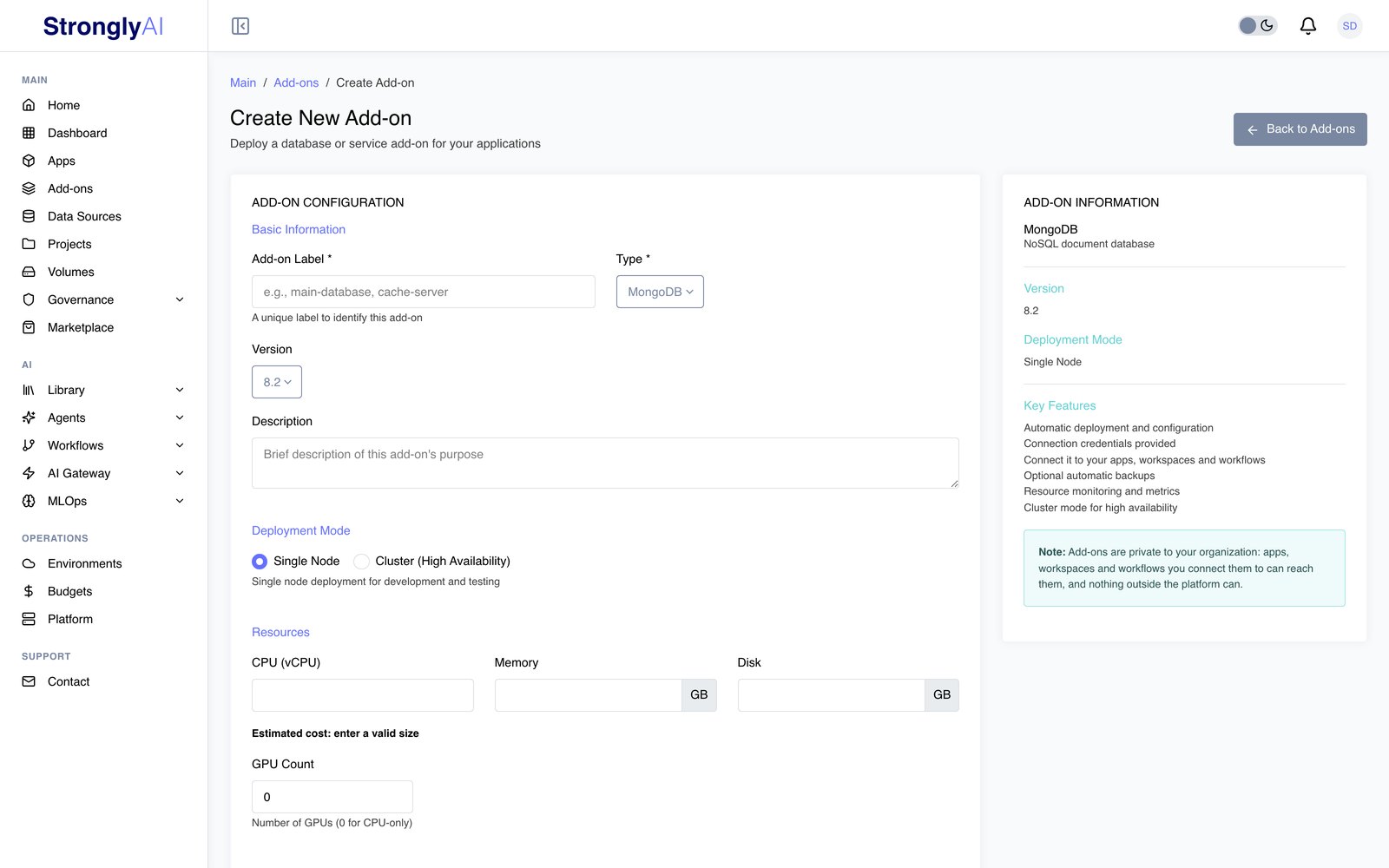1389x868 pixels.
Task: Expand the Agents menu
Action: pos(103,418)
